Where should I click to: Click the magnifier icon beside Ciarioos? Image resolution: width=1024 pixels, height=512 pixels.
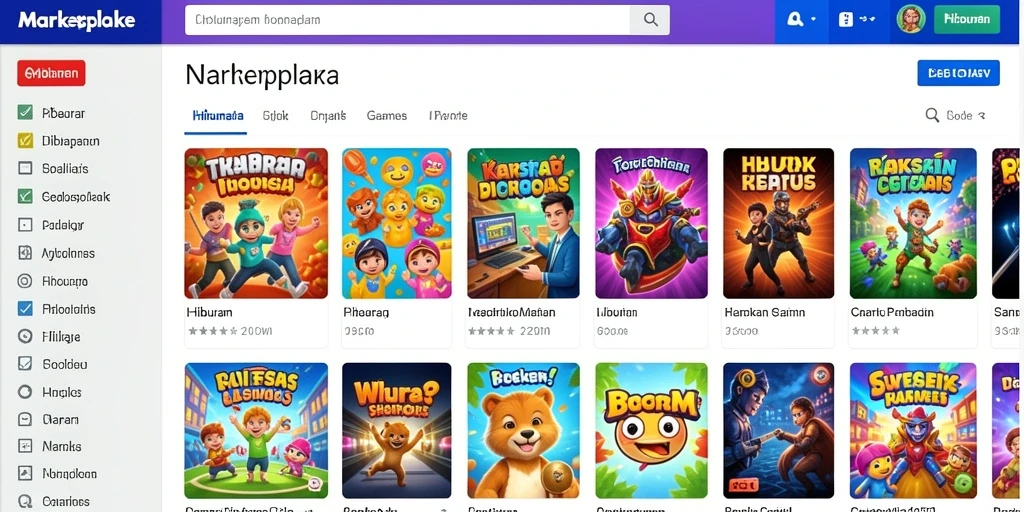[25, 502]
